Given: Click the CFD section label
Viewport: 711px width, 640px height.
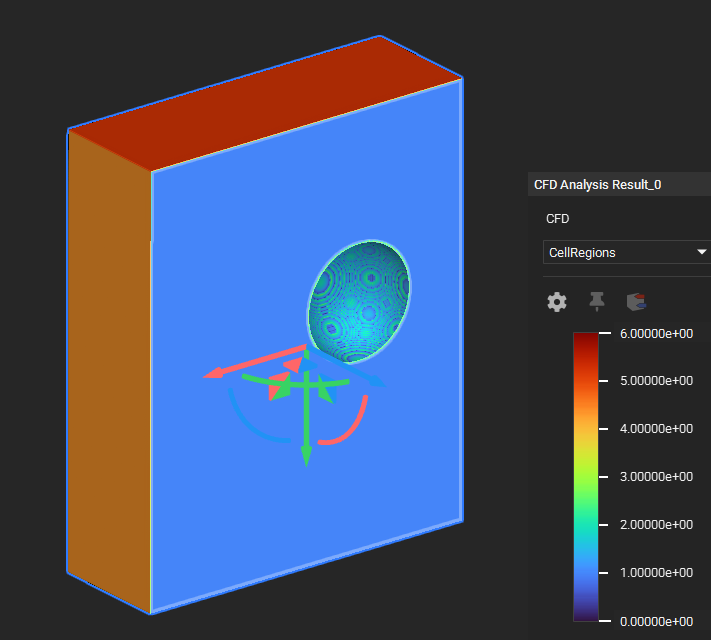Looking at the screenshot, I should point(558,218).
